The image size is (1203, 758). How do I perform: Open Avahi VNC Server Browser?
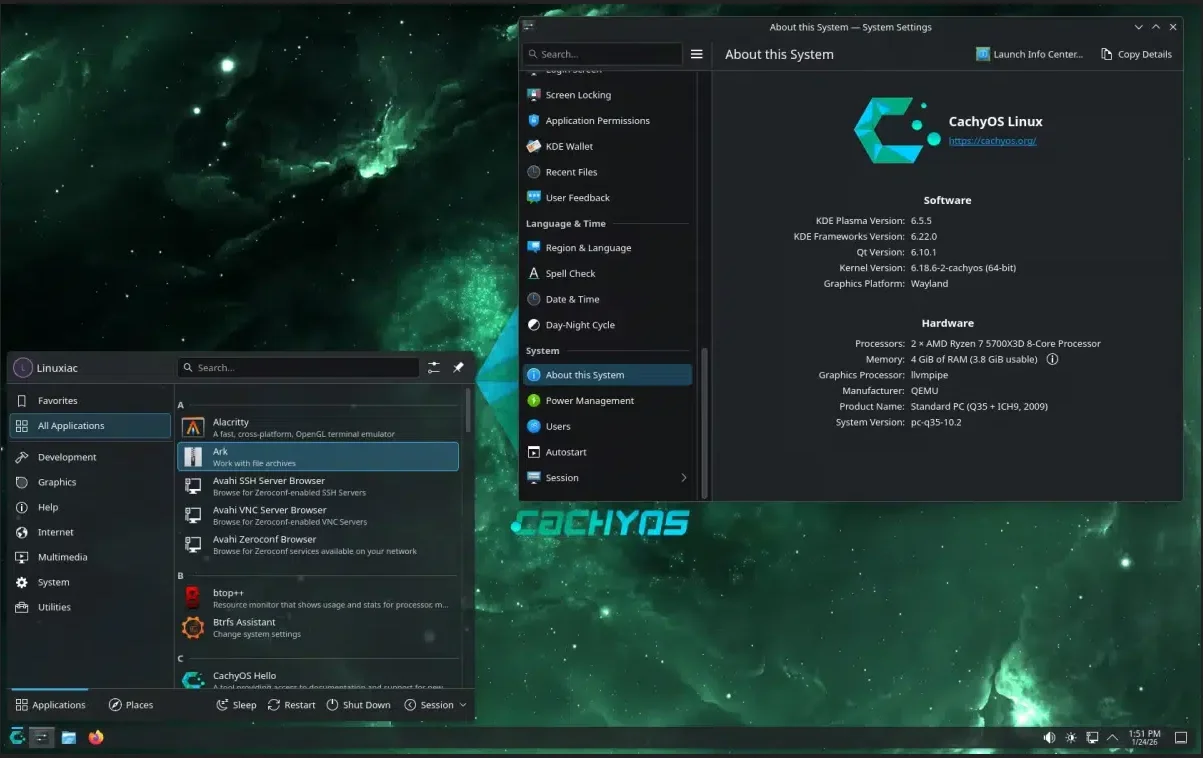tap(318, 515)
